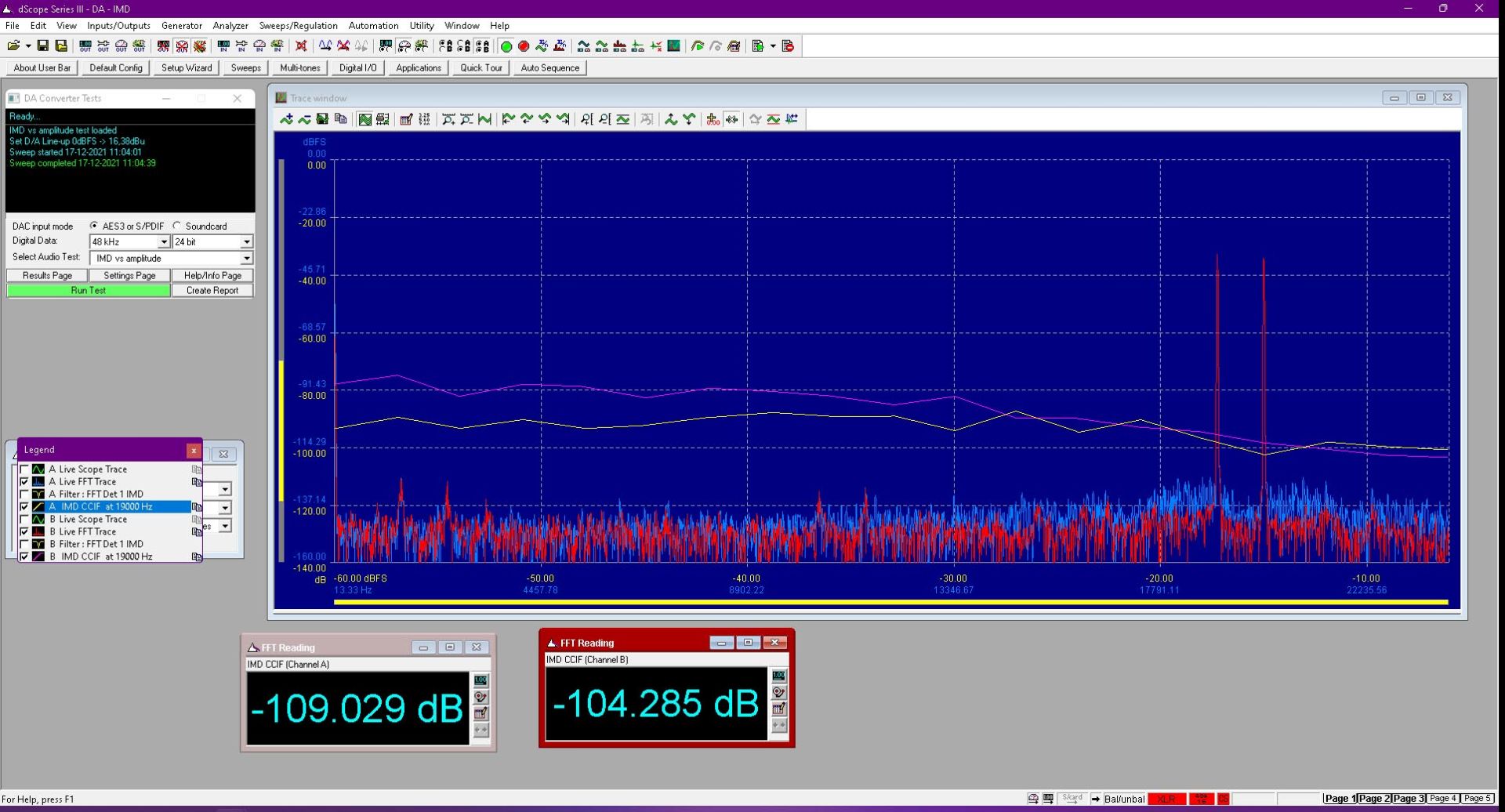The width and height of the screenshot is (1505, 812).
Task: Click the green start button in main toolbar
Action: click(506, 46)
